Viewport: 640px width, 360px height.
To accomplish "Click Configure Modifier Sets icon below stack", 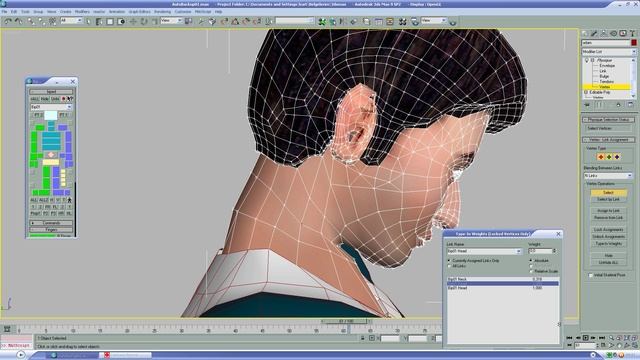I will (630, 105).
